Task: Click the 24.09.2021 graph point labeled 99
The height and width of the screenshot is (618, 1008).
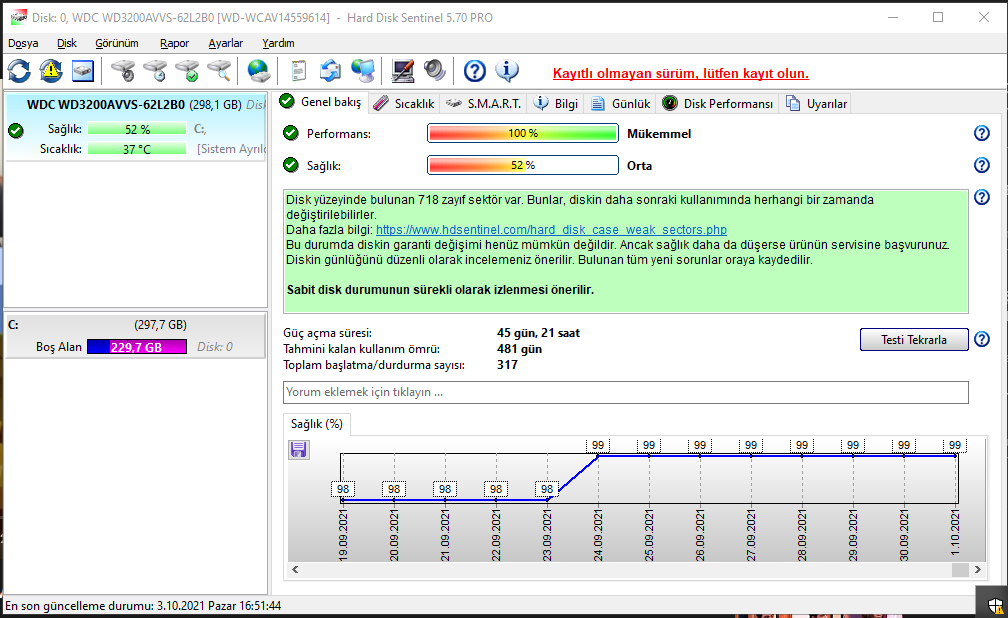Action: point(598,456)
